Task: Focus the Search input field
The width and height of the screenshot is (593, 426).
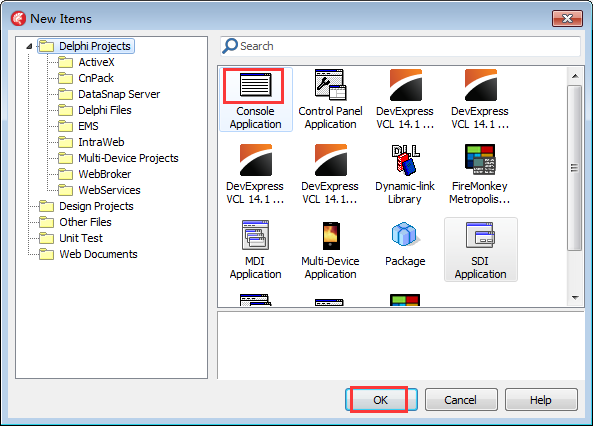Action: point(401,46)
